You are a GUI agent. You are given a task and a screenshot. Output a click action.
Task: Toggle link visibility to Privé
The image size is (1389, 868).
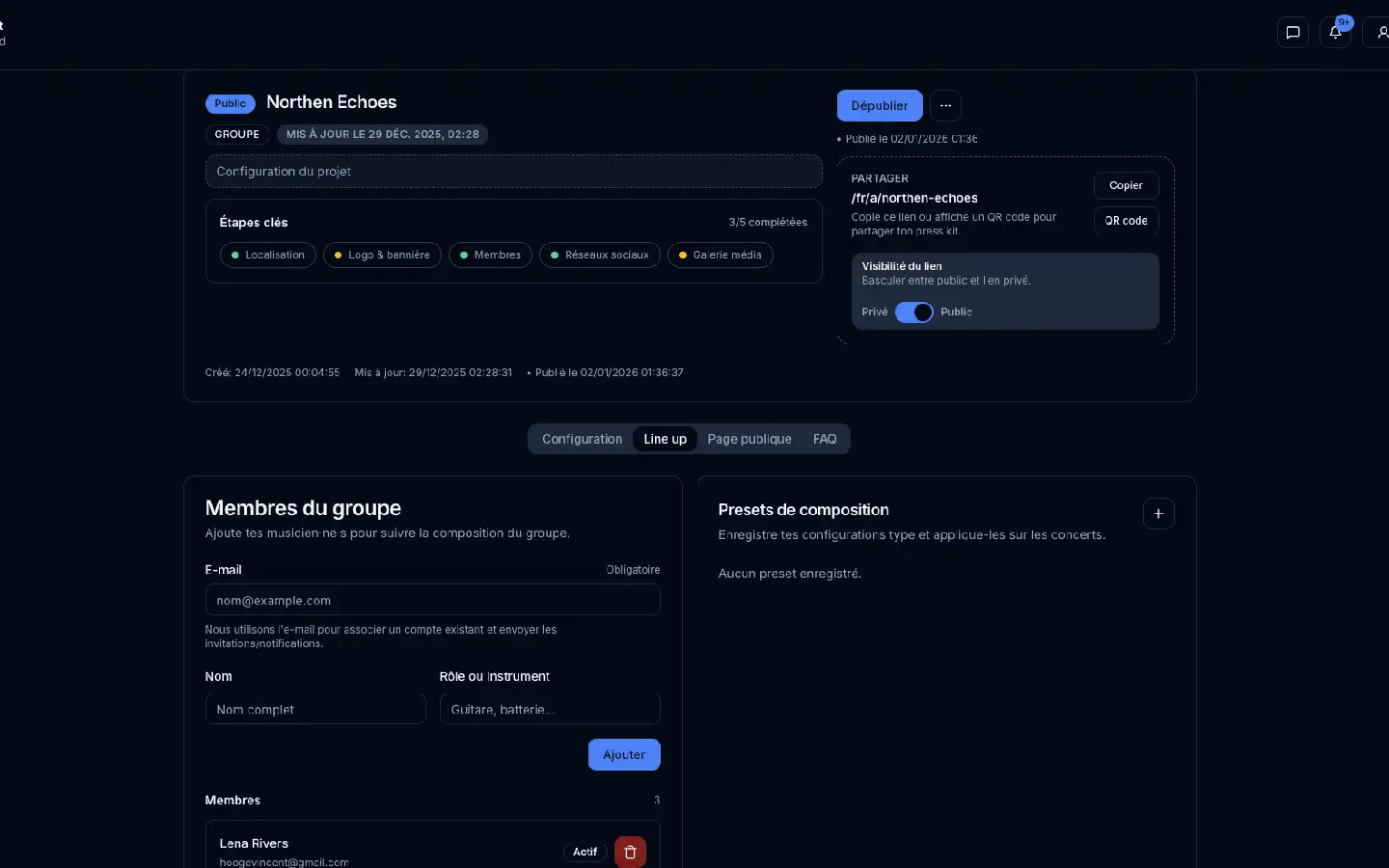pyautogui.click(x=914, y=312)
